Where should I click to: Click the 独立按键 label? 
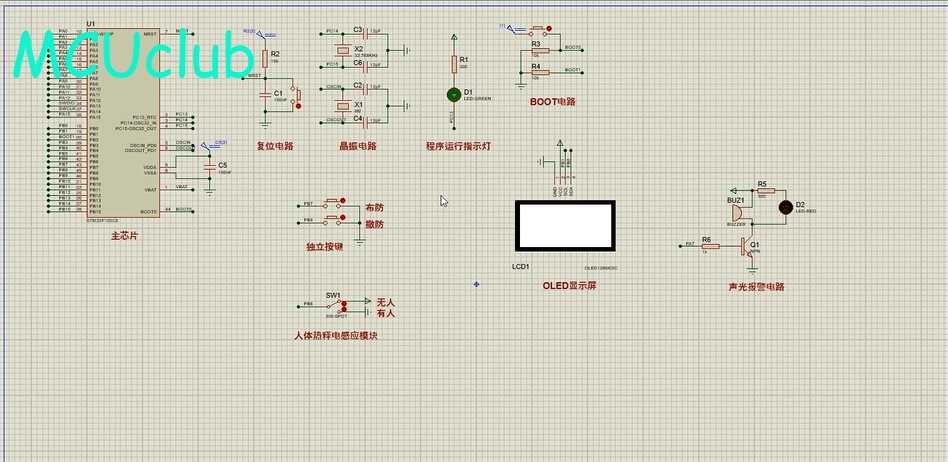(x=325, y=247)
